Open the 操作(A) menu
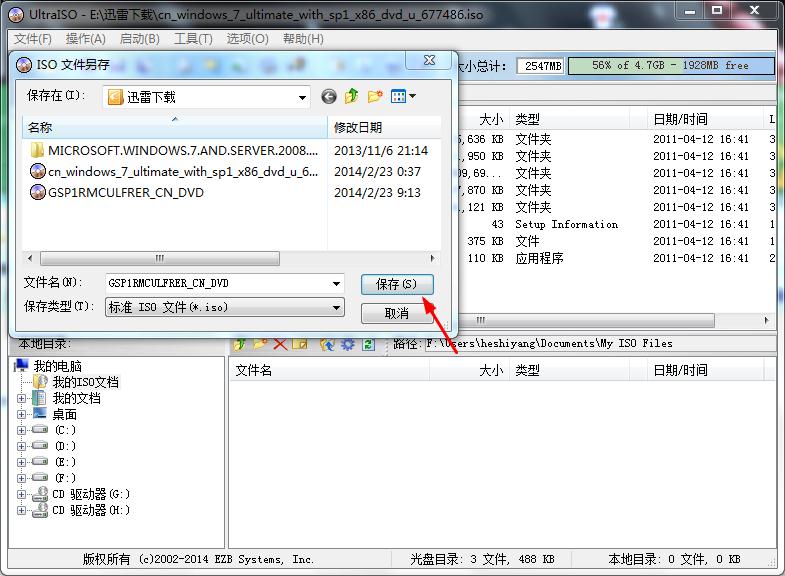Screen dimensions: 785x576 point(86,39)
